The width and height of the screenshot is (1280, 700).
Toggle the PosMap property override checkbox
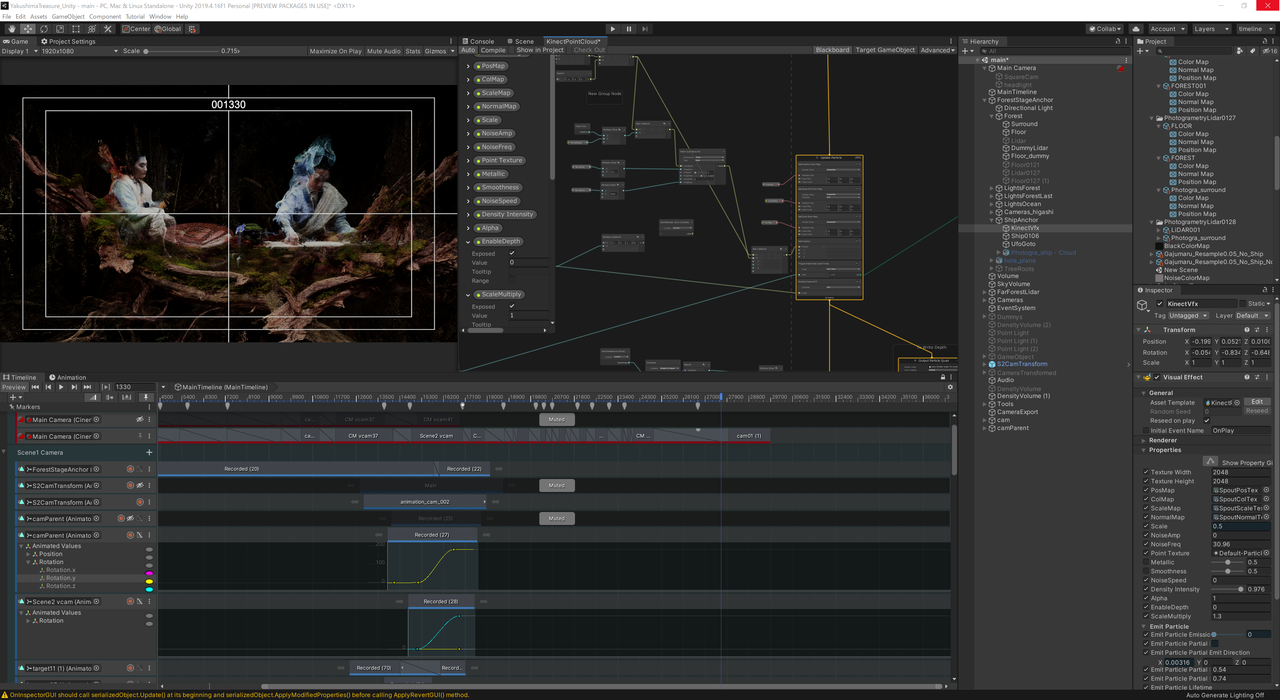[x=1146, y=490]
